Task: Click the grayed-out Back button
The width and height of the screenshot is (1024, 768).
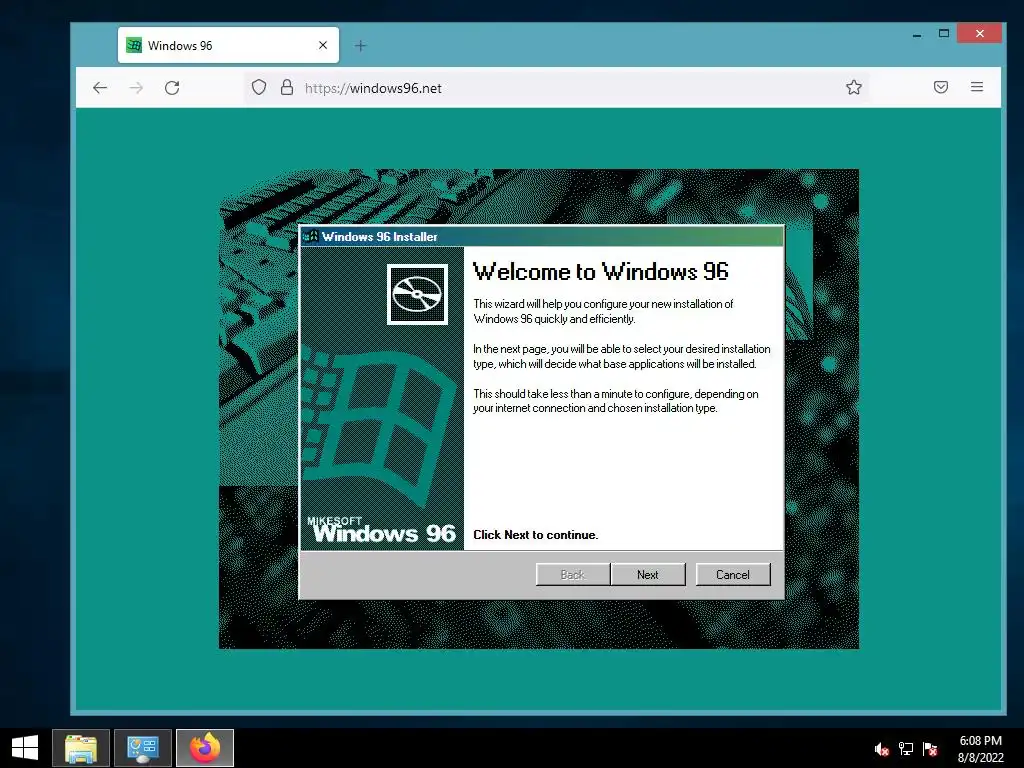Action: [573, 574]
